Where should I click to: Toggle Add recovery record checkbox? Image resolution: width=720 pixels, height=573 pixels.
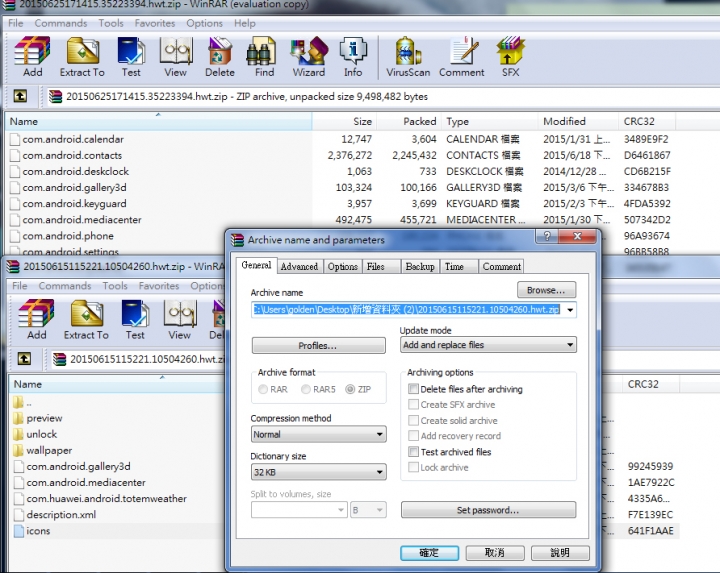coord(413,436)
